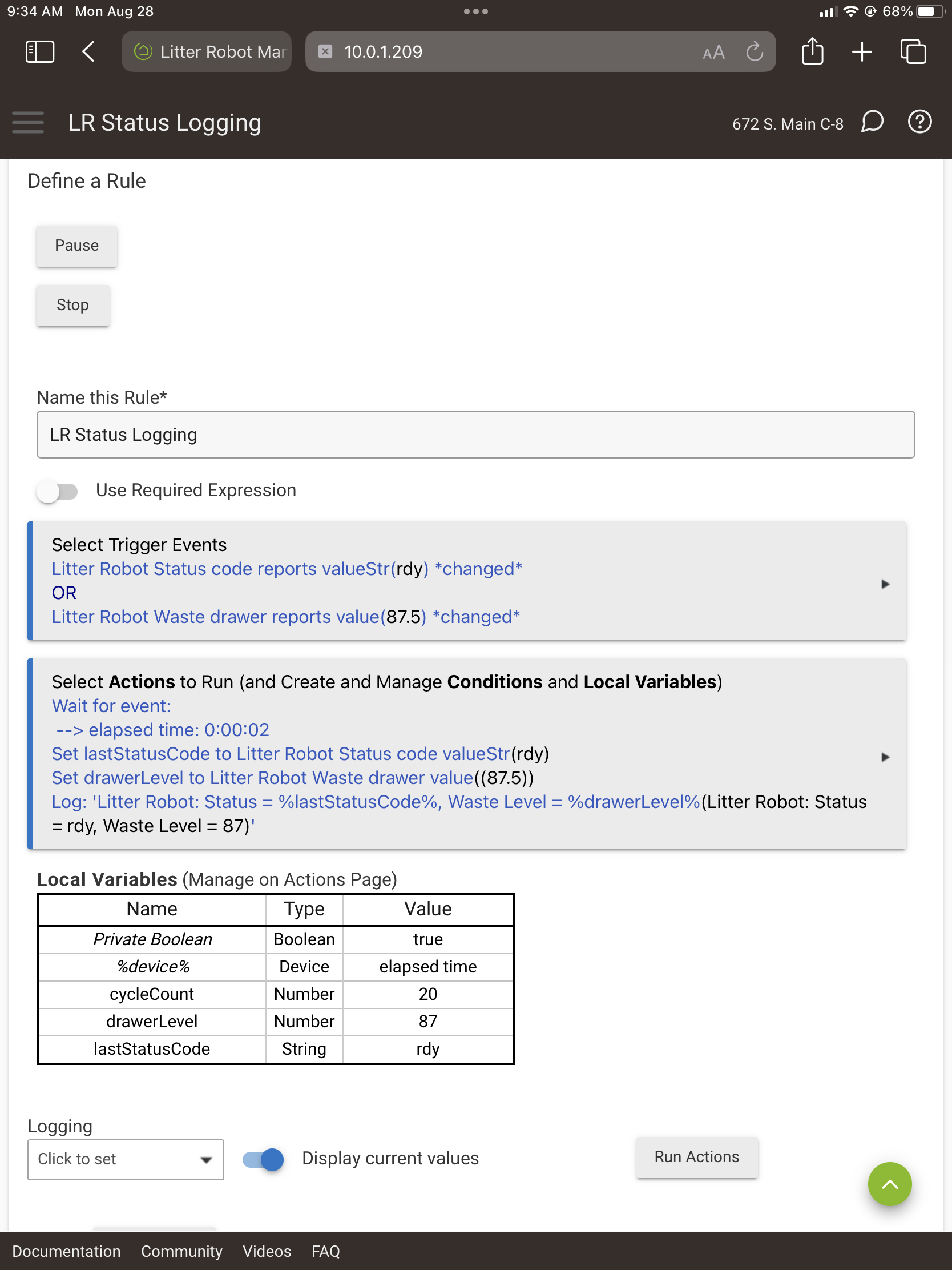Screen dimensions: 952x1270
Task: Open the FAQ footer link
Action: (x=325, y=1251)
